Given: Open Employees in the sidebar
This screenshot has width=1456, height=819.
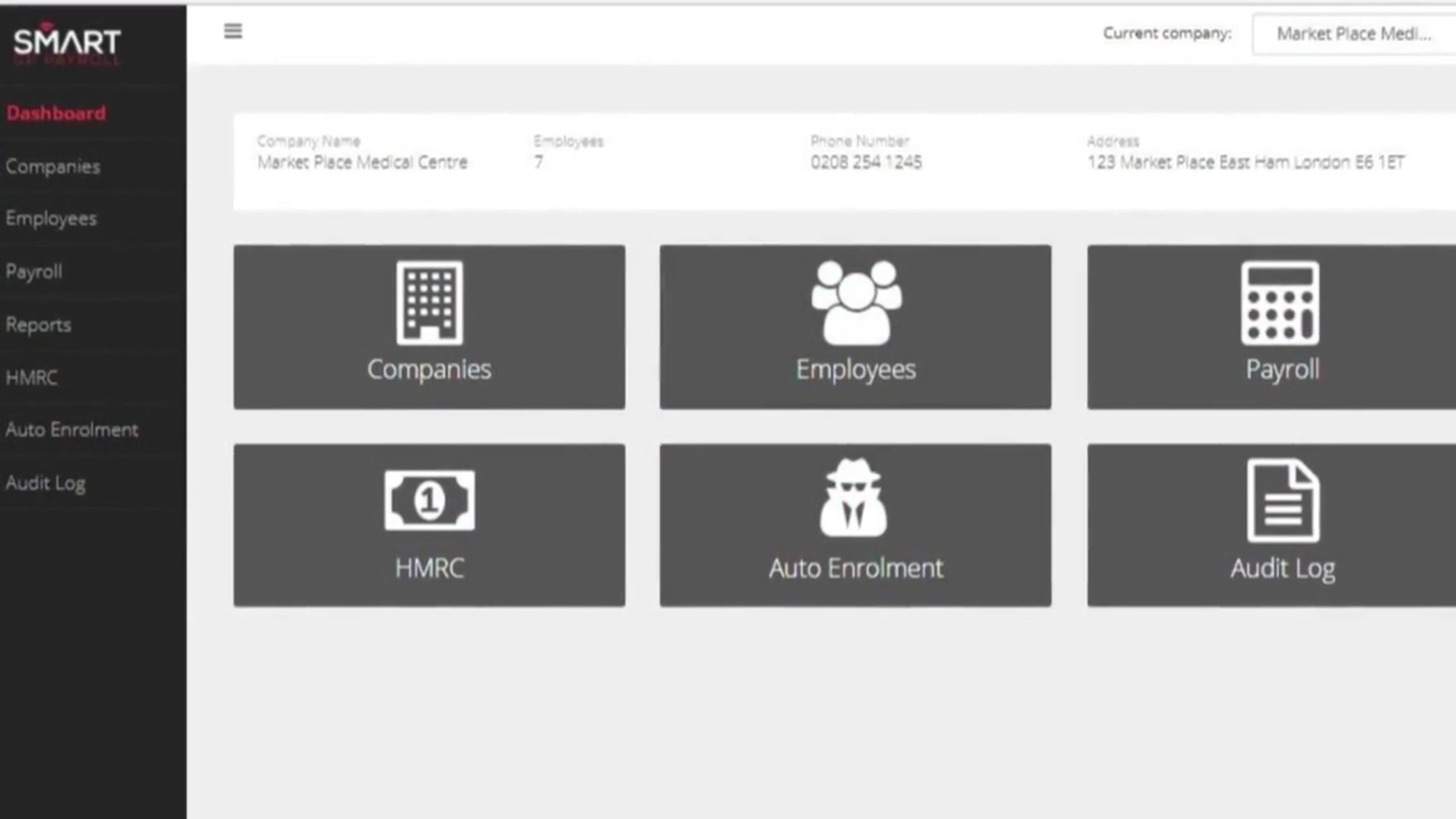Looking at the screenshot, I should click(51, 219).
